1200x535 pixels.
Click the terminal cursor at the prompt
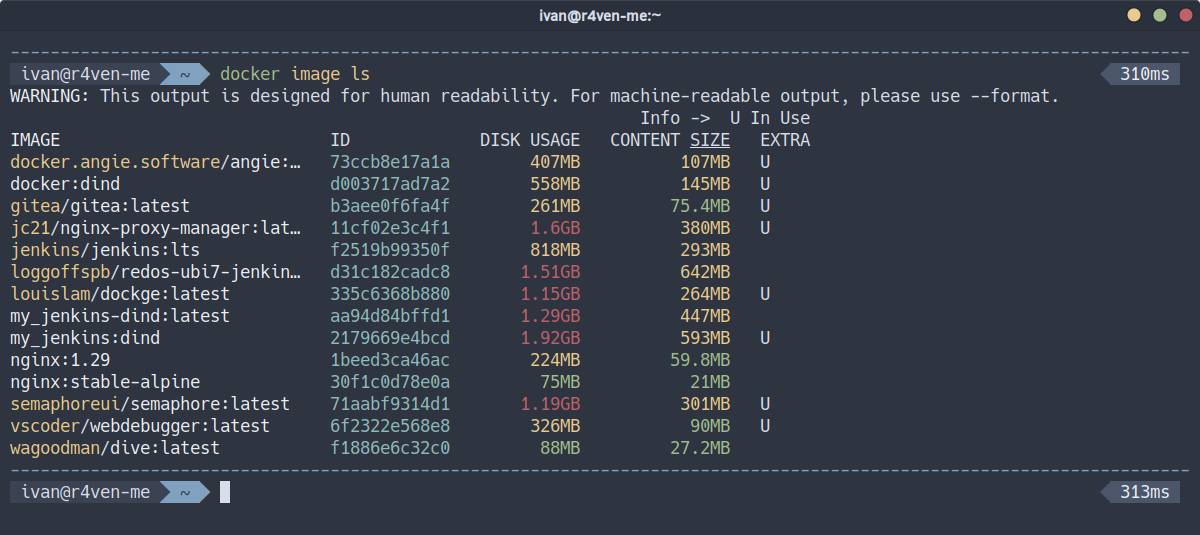[x=225, y=492]
